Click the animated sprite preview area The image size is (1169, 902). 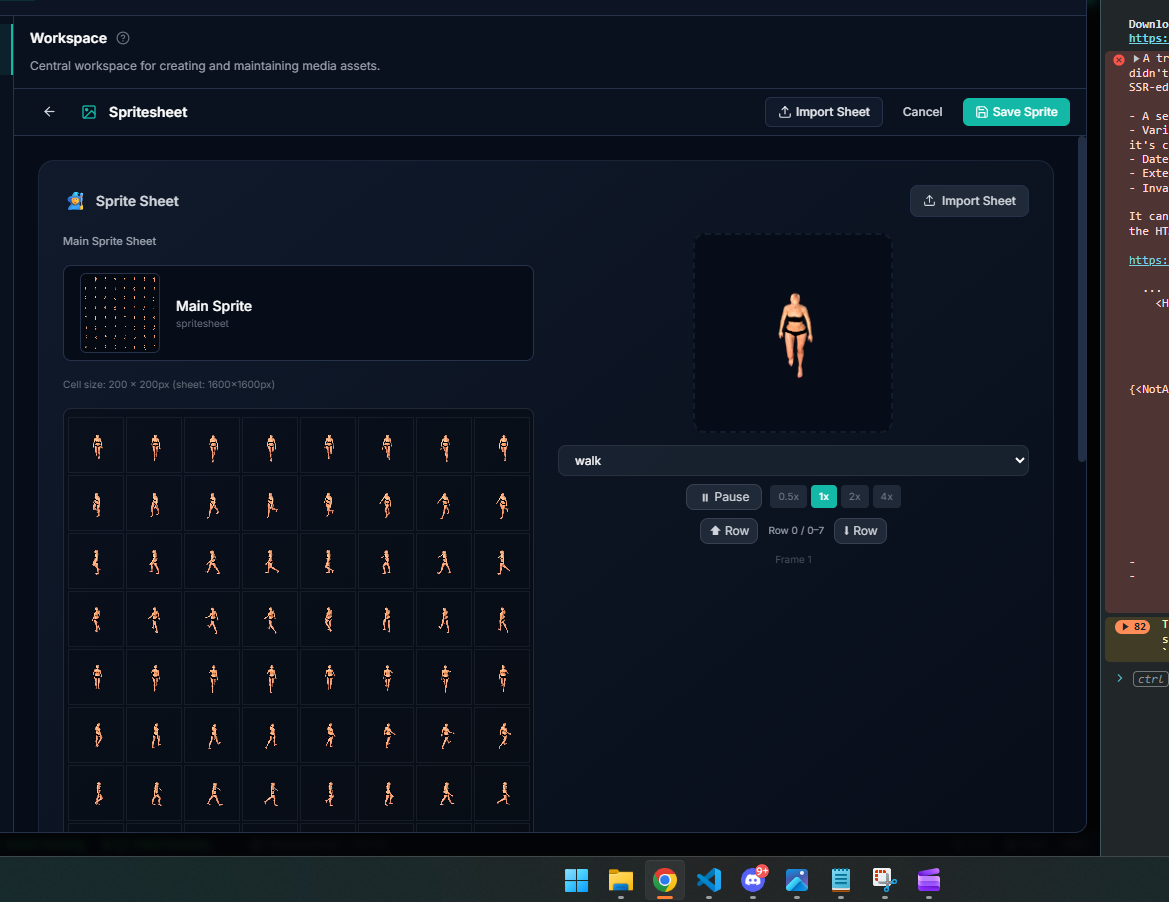click(x=793, y=333)
